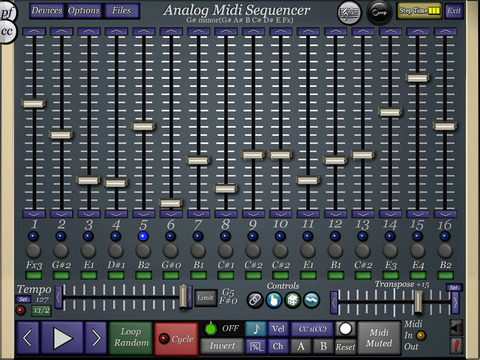Click the wave control icon

tap(311, 300)
